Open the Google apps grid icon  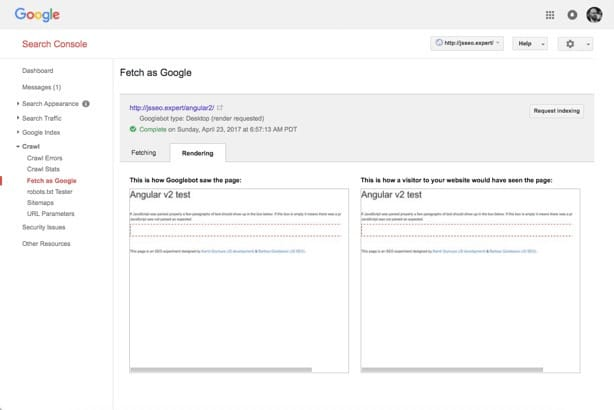[550, 15]
